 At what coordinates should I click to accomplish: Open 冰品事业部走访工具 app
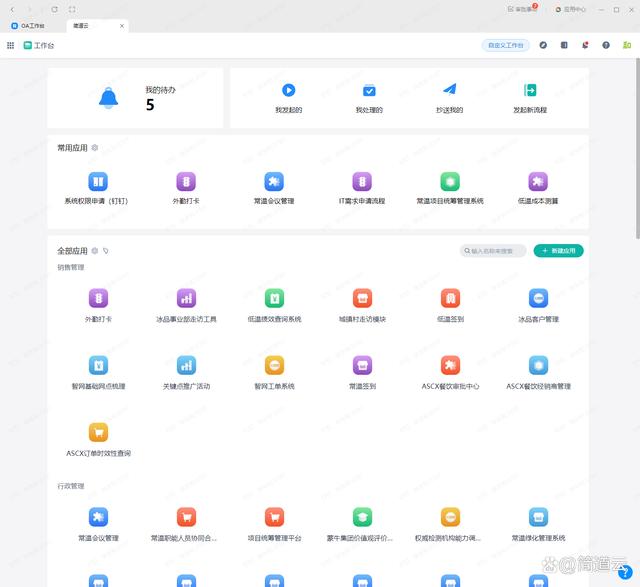(x=186, y=298)
